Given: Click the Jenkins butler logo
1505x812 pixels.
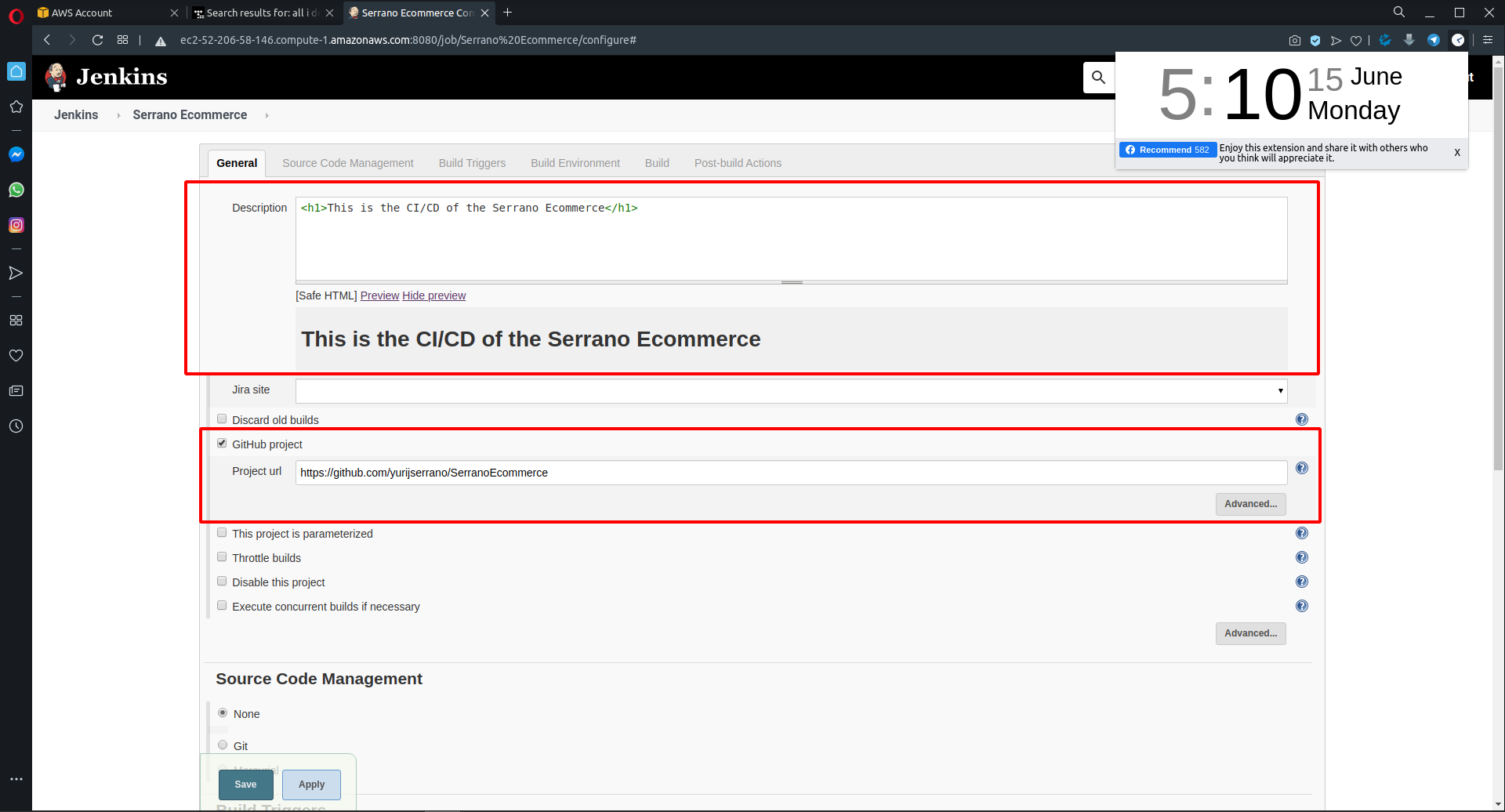Looking at the screenshot, I should [56, 77].
